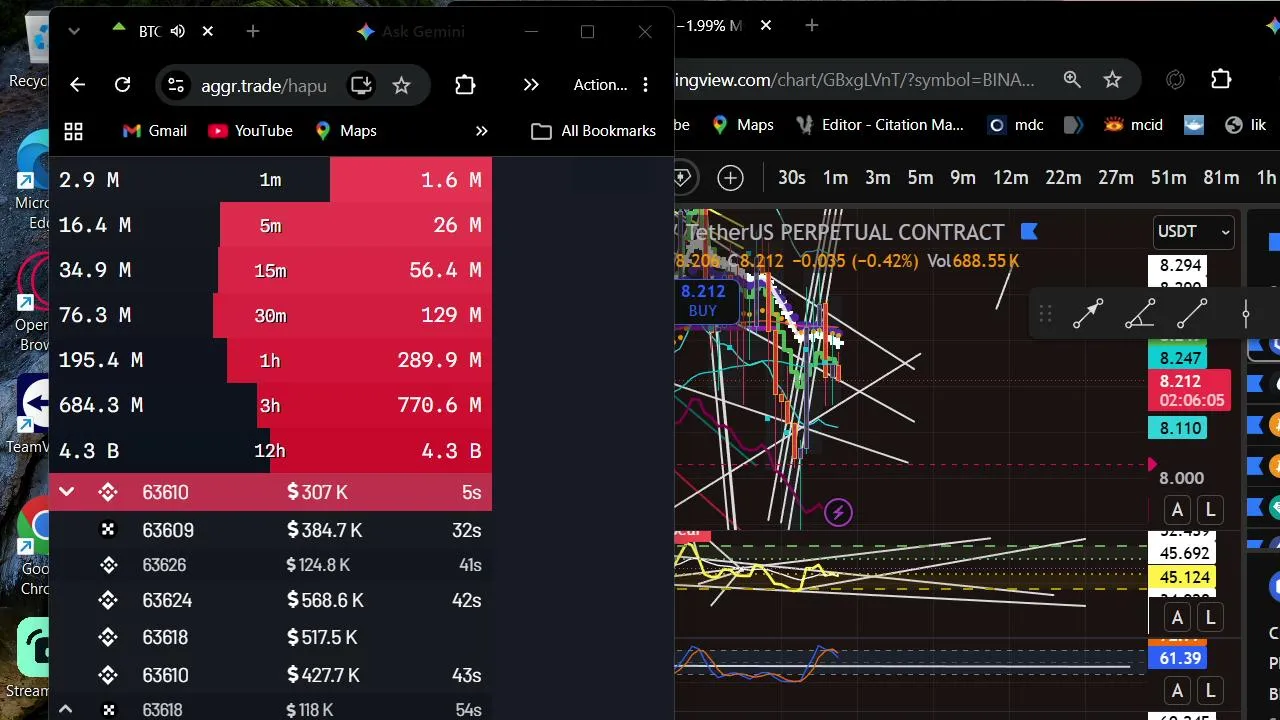Switch chart to 51m interval

[1168, 178]
